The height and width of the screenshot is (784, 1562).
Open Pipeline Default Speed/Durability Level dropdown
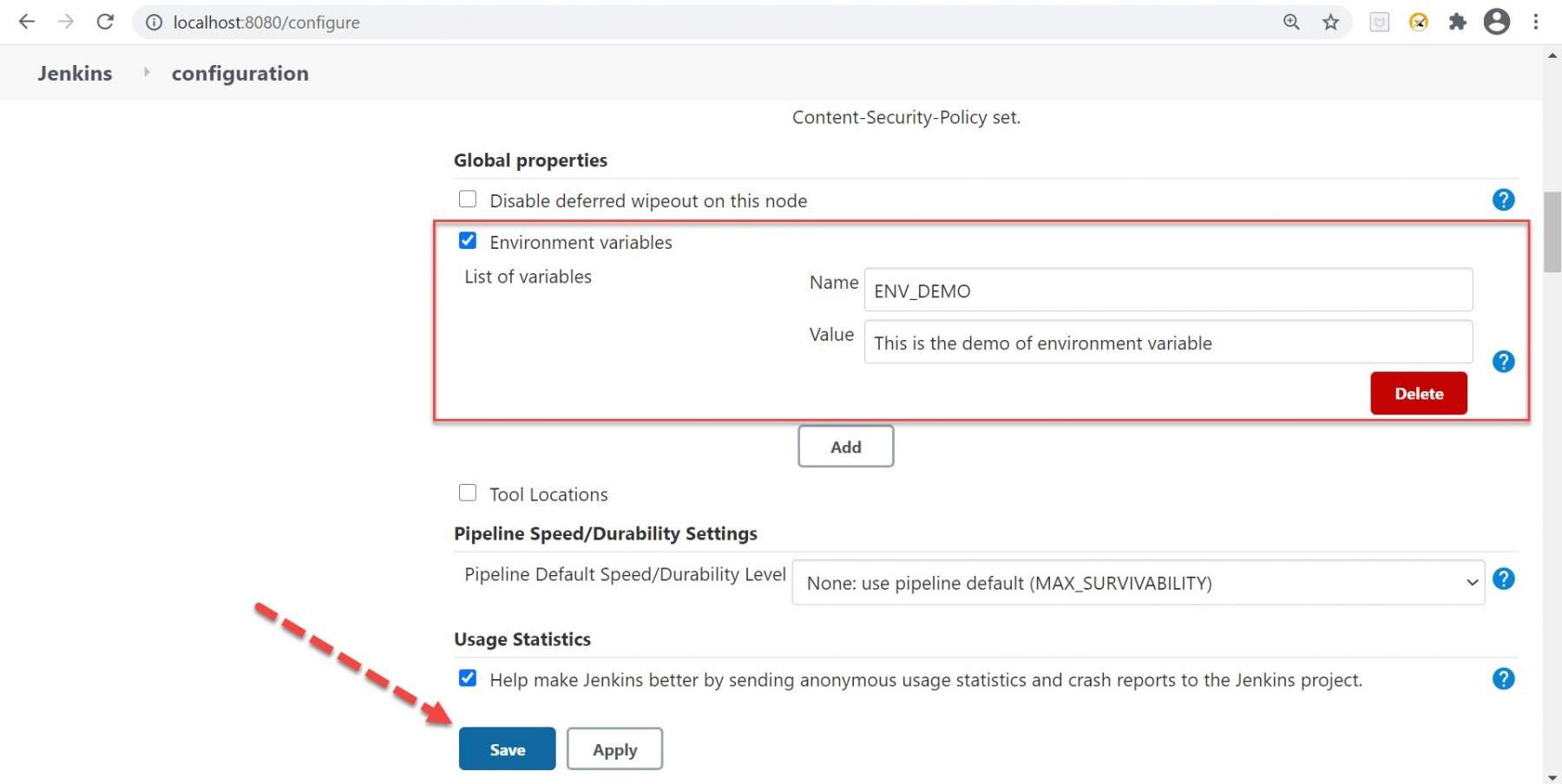coord(1138,583)
